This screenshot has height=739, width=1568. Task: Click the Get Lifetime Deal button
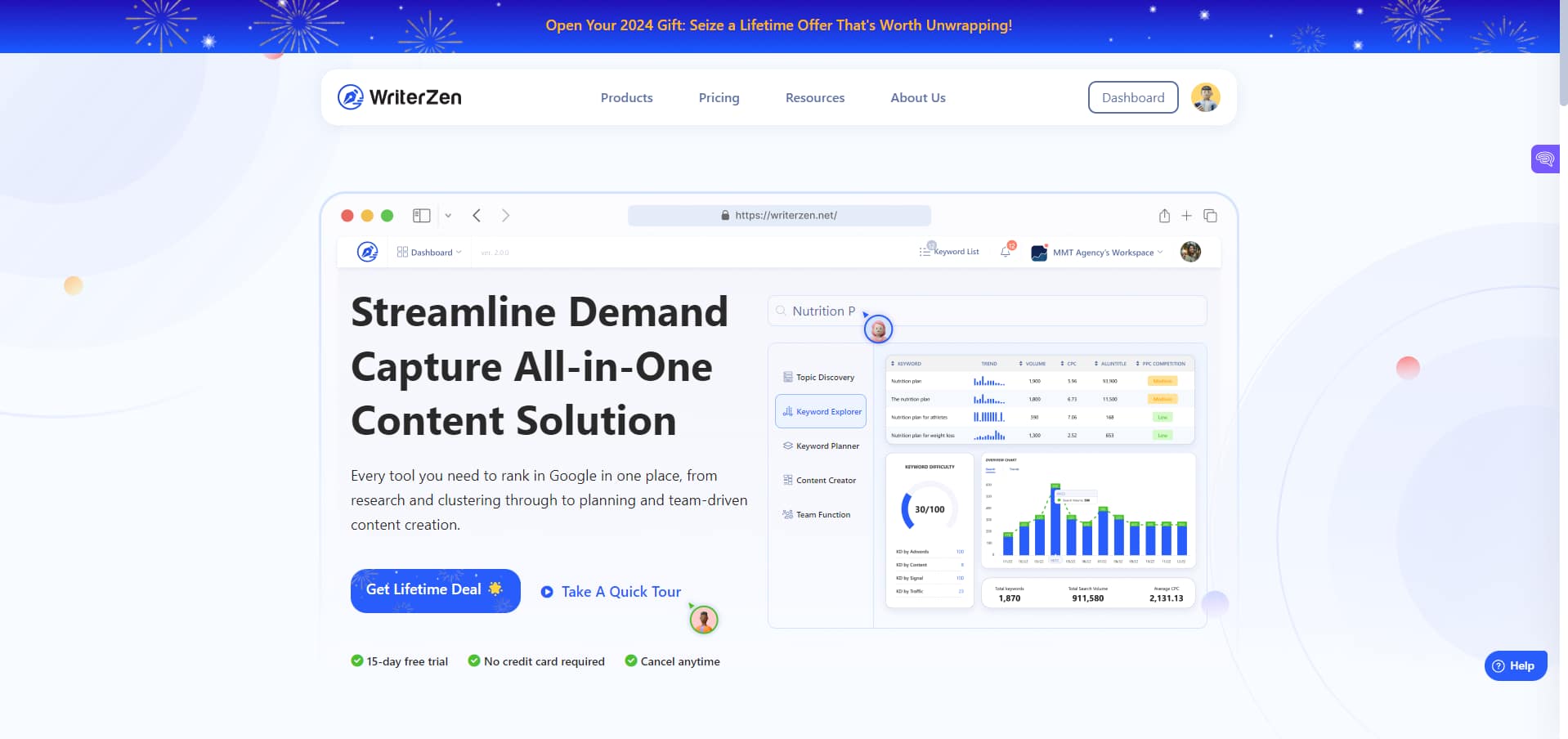pos(434,589)
